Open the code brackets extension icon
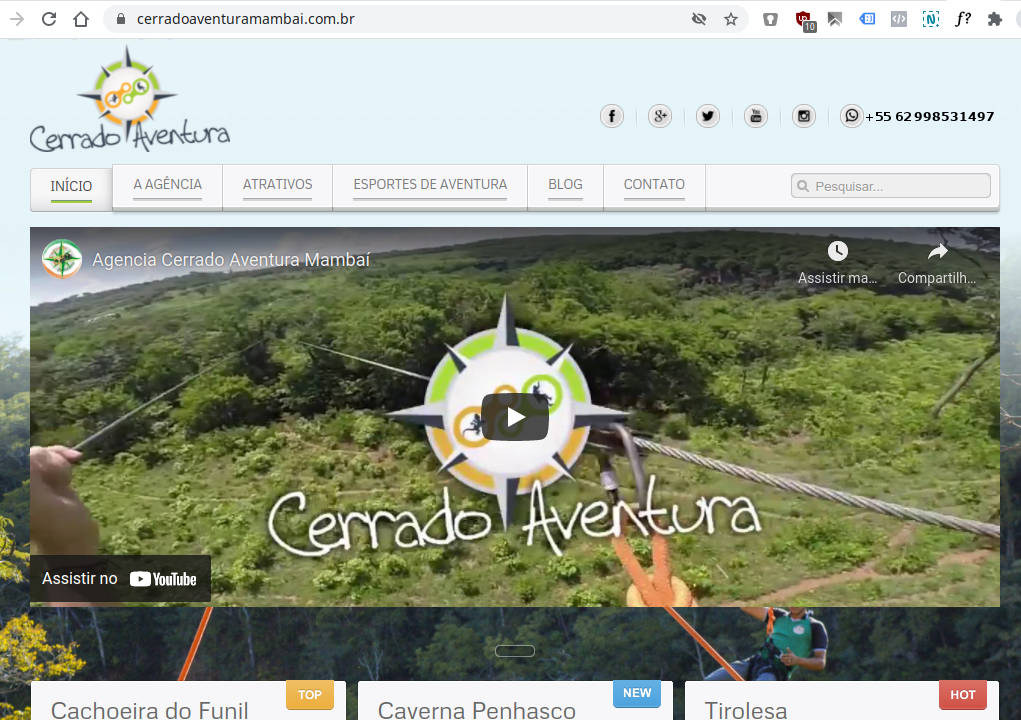This screenshot has height=720, width=1021. coord(899,19)
